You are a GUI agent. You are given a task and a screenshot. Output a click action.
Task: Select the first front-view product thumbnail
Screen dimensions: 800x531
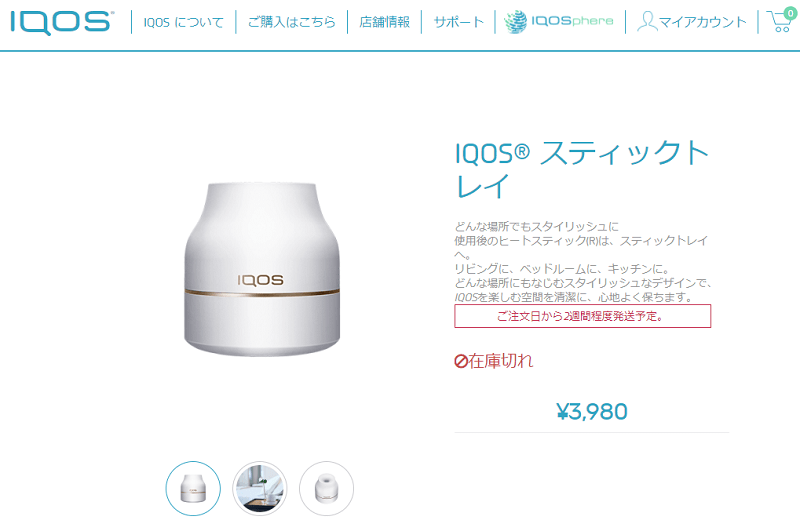[x=193, y=488]
